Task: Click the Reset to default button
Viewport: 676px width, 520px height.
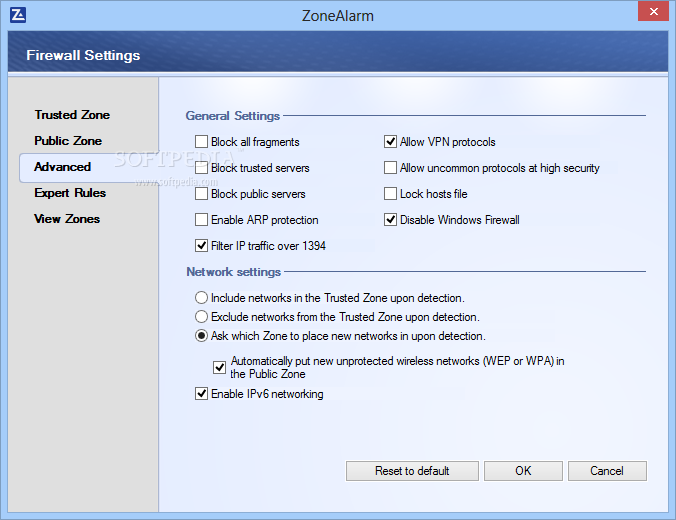Action: [412, 471]
